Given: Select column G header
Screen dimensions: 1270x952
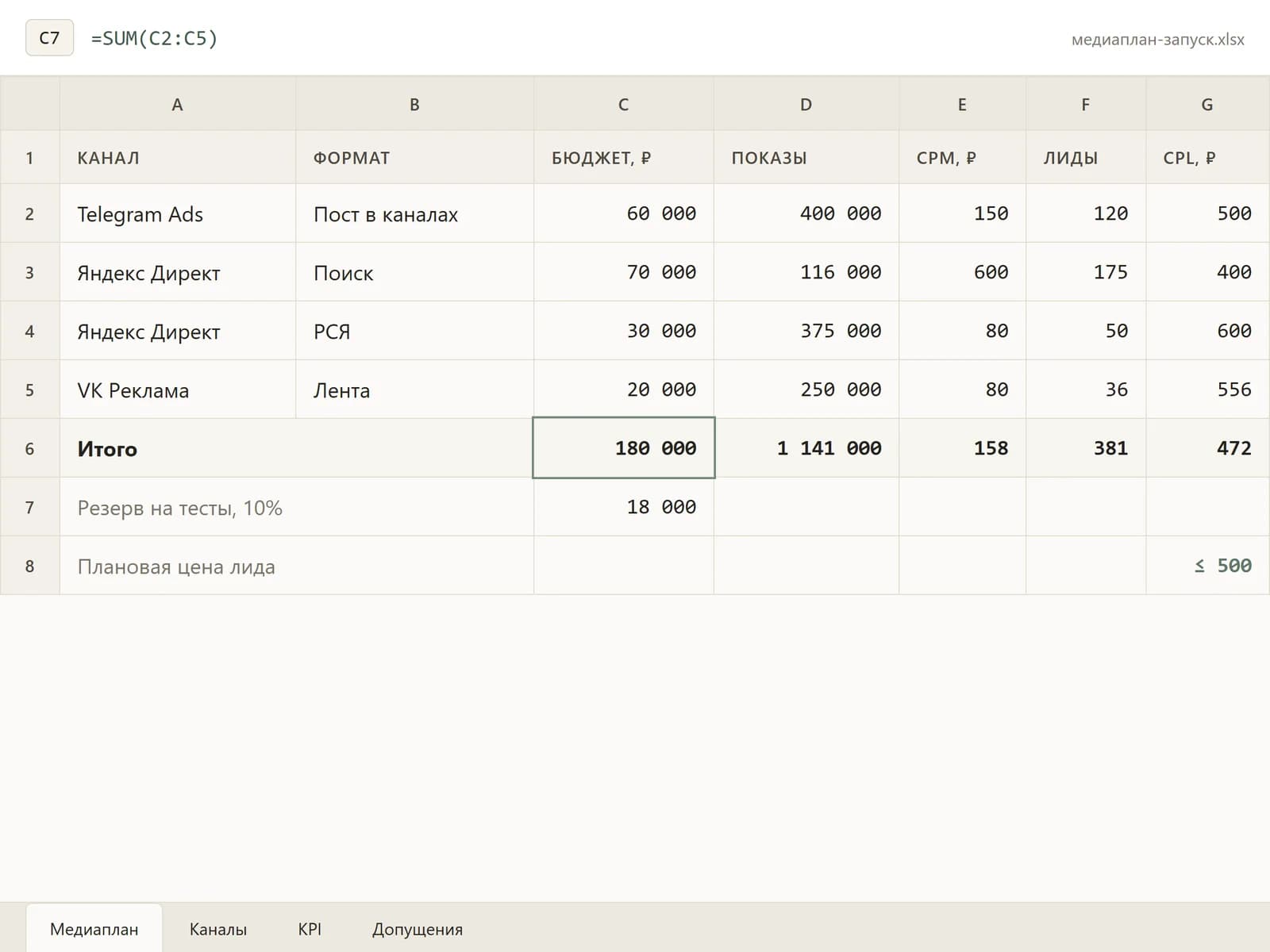Looking at the screenshot, I should click(1207, 104).
